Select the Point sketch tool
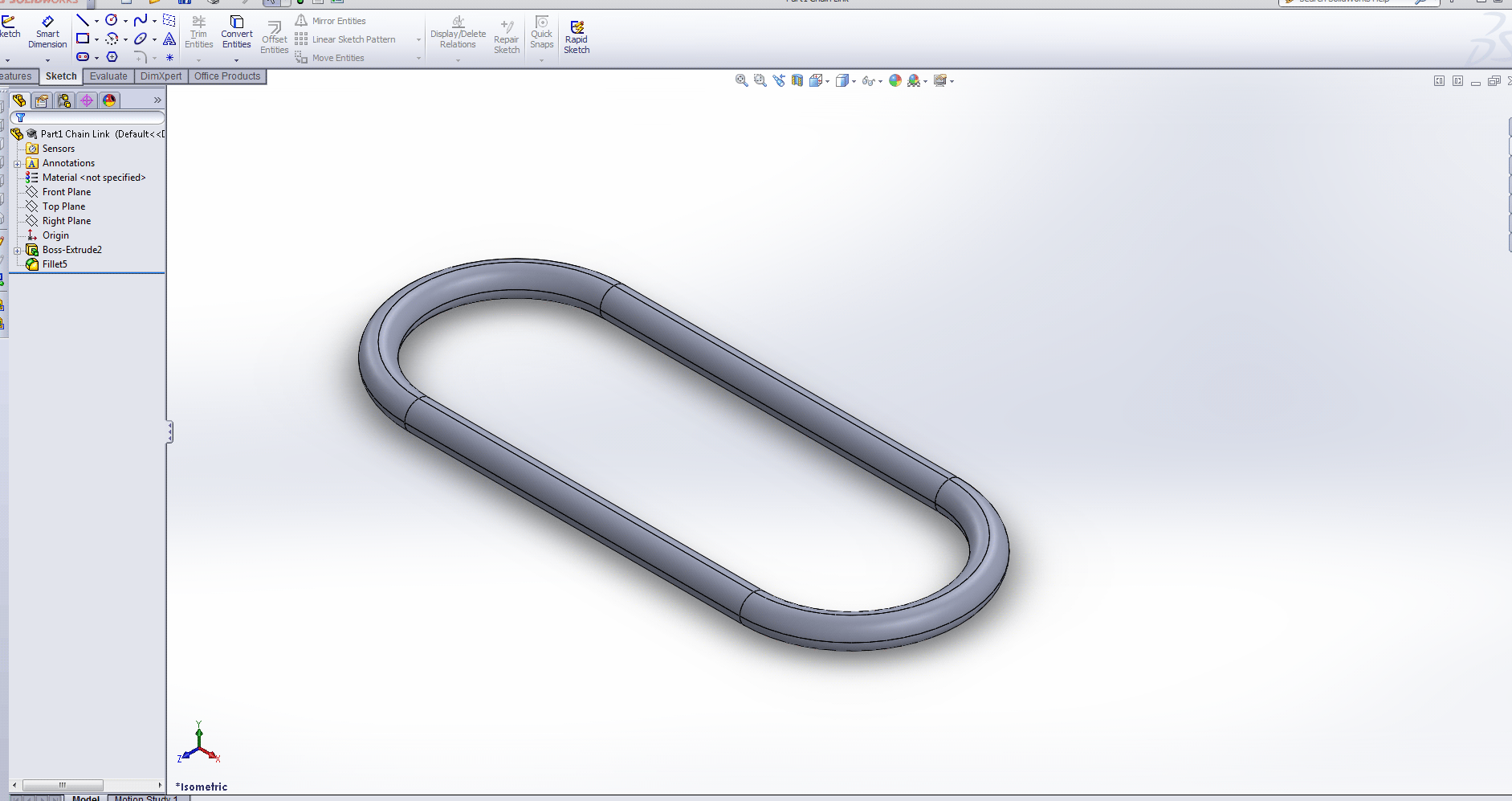 169,57
